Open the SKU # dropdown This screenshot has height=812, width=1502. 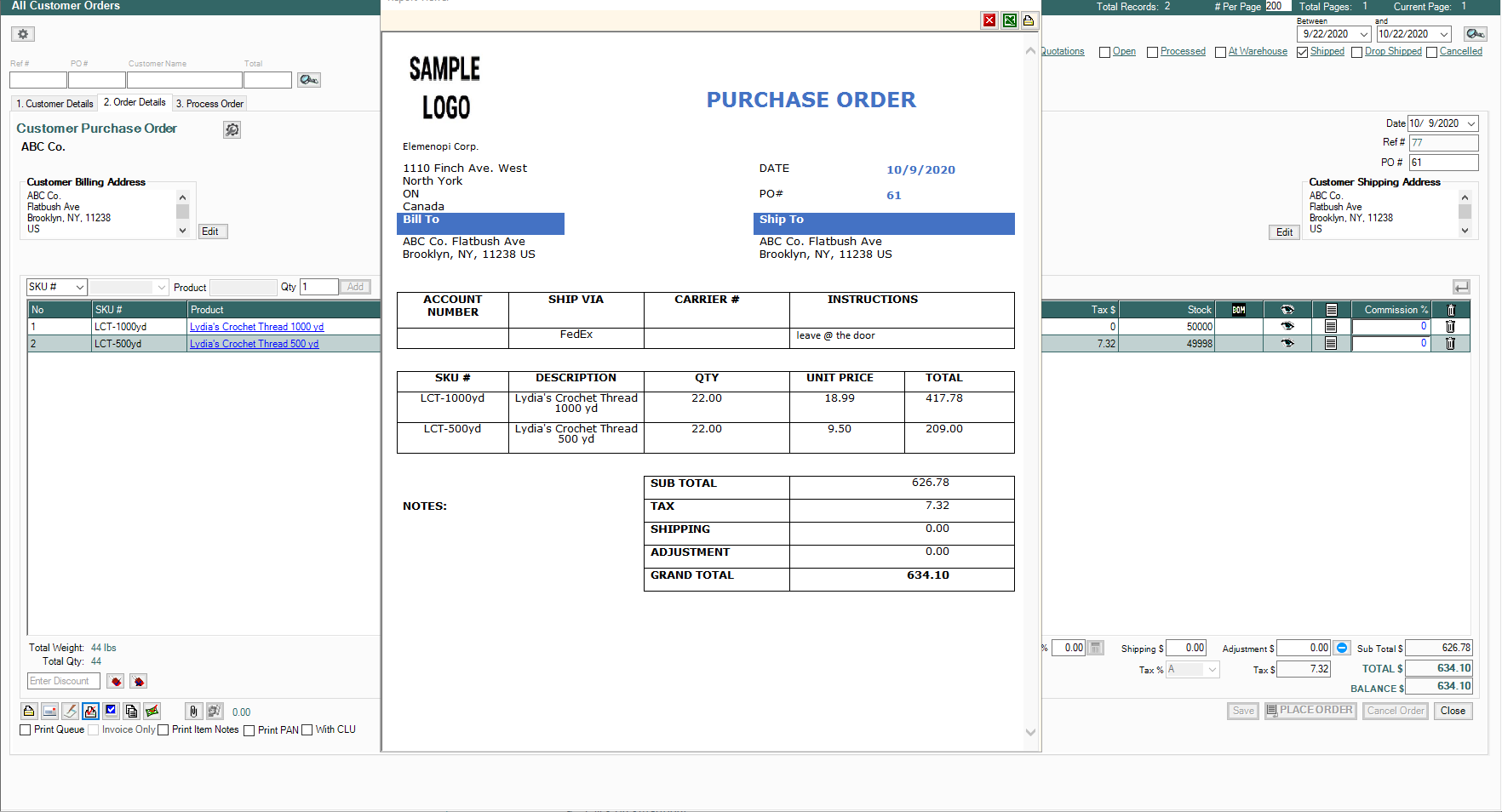(79, 288)
